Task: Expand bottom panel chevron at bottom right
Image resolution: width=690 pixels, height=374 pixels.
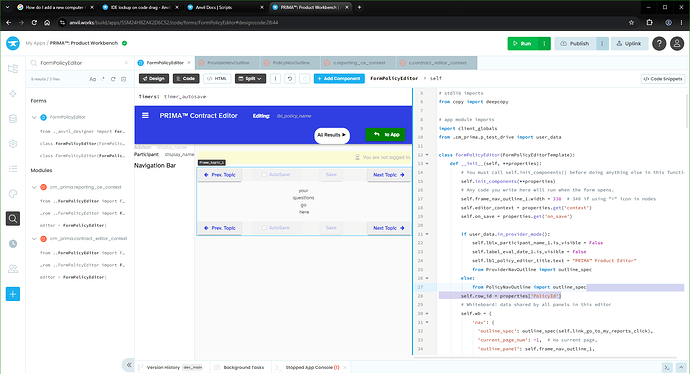Action: click(x=681, y=367)
